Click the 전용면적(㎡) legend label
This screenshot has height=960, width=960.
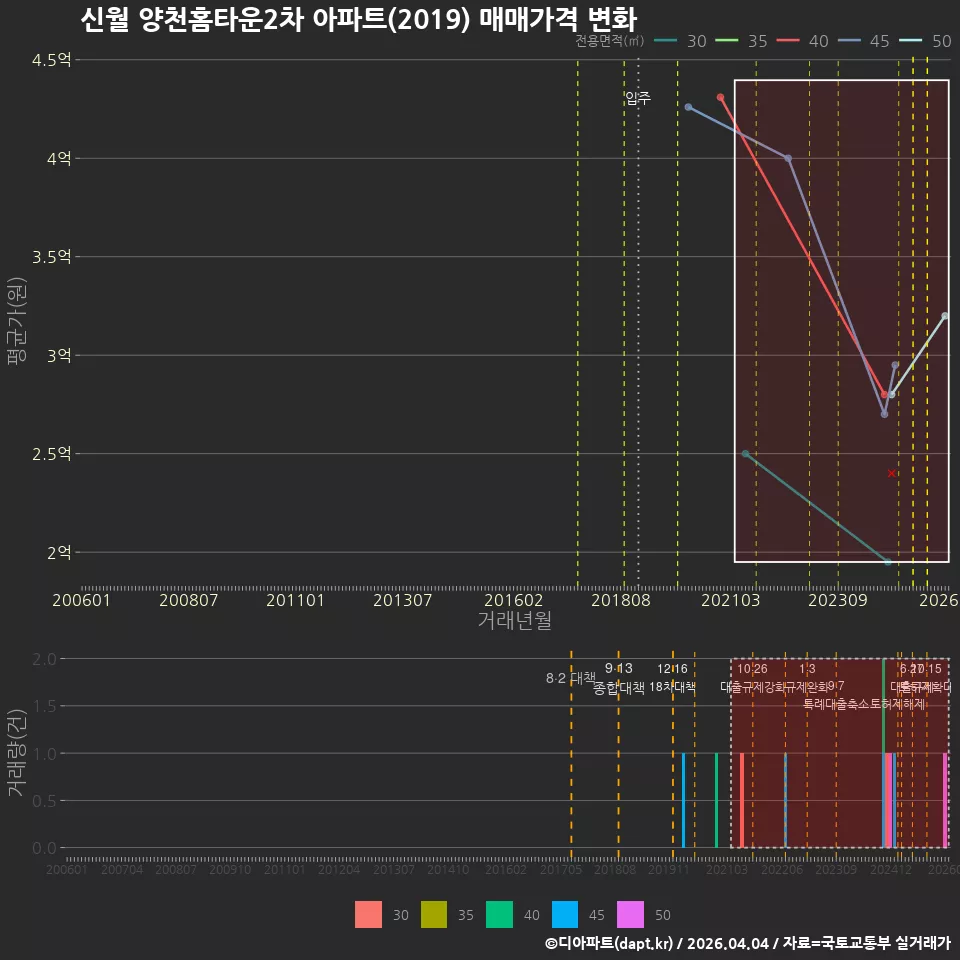point(609,41)
